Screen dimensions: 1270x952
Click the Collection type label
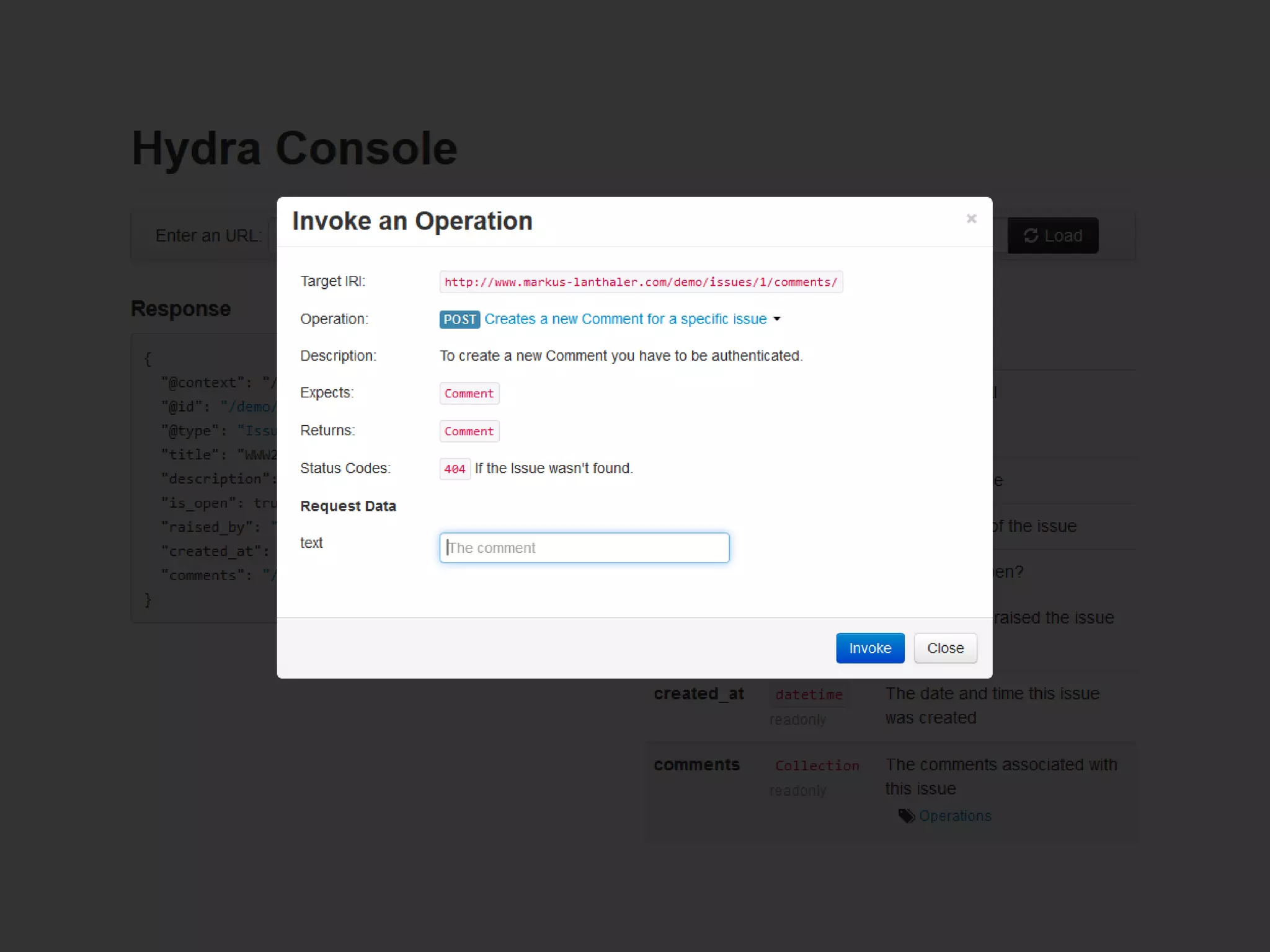pyautogui.click(x=817, y=766)
